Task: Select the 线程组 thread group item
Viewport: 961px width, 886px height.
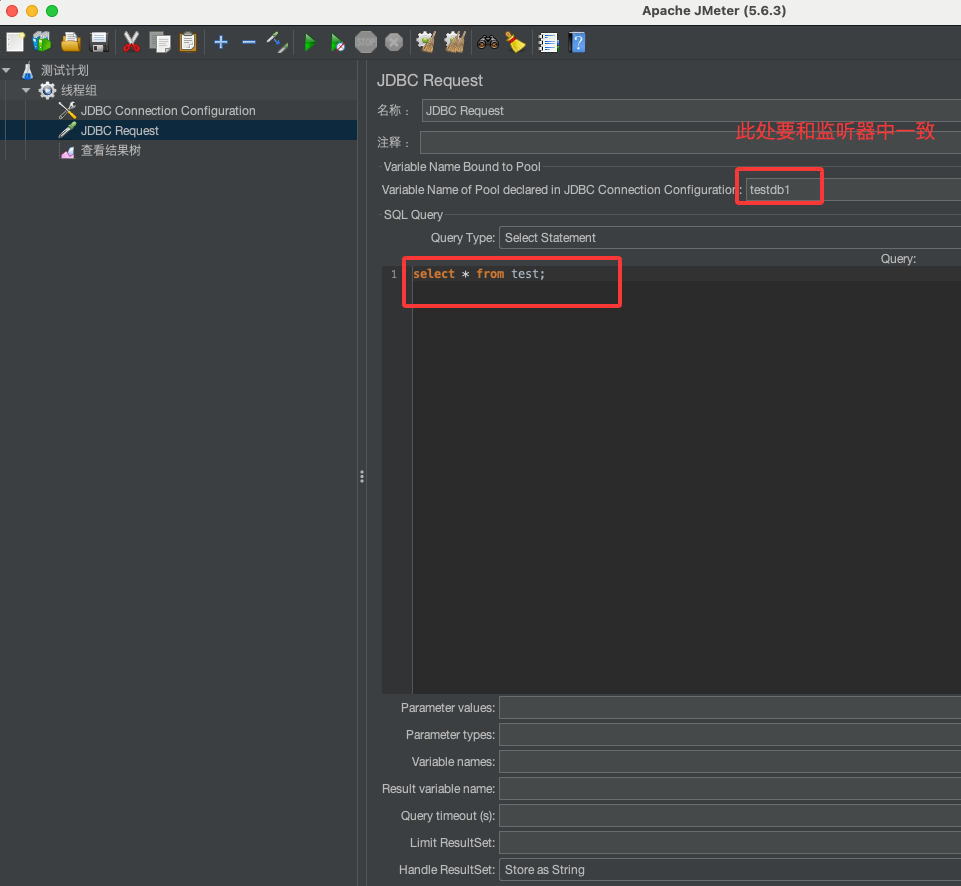Action: pos(78,91)
